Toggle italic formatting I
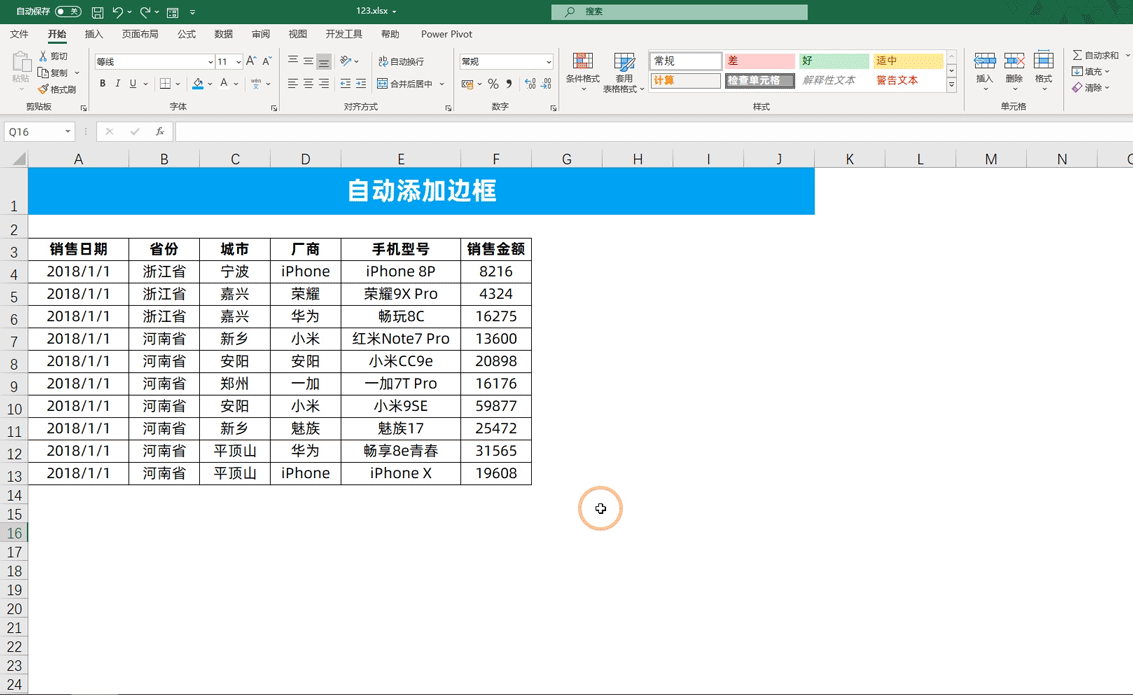Viewport: 1133px width, 695px height. click(118, 84)
